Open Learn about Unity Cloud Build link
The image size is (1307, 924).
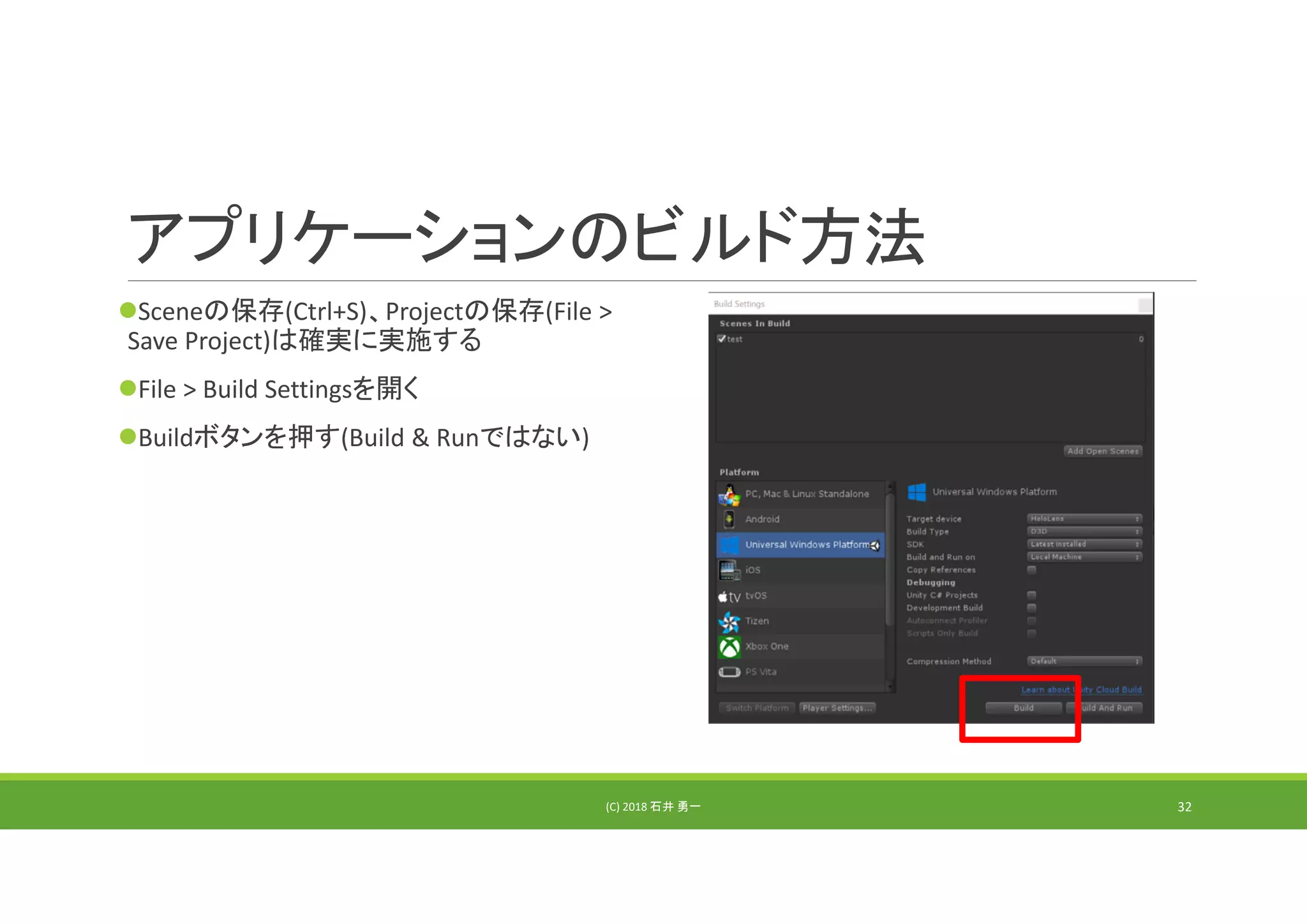point(1081,690)
